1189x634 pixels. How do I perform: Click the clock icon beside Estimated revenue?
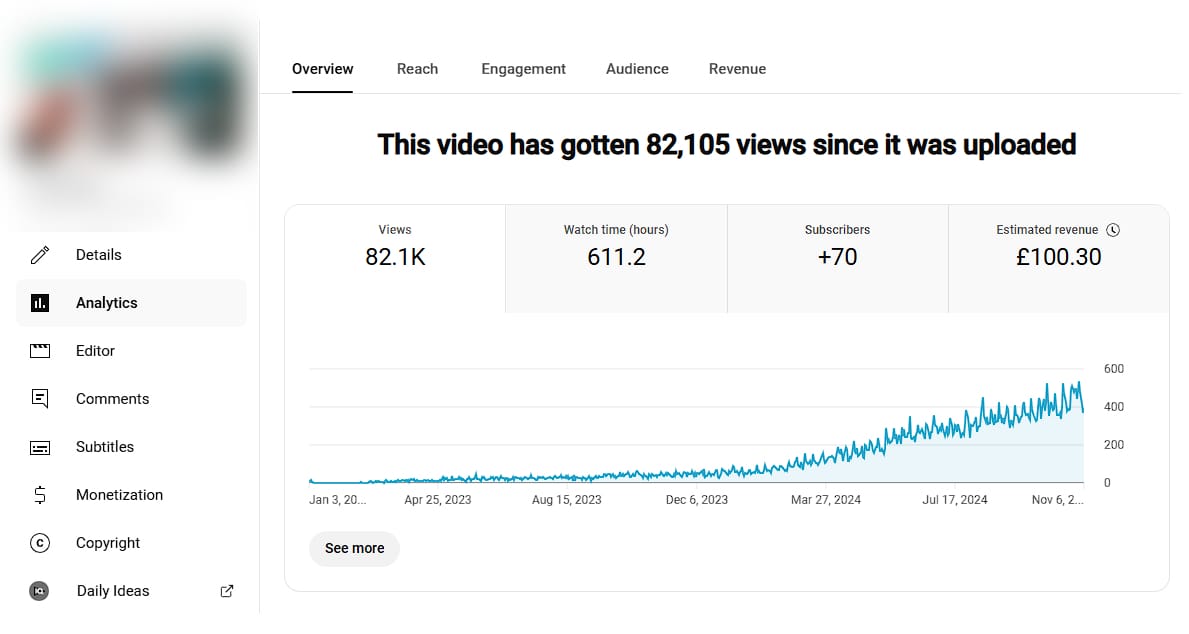point(1113,230)
